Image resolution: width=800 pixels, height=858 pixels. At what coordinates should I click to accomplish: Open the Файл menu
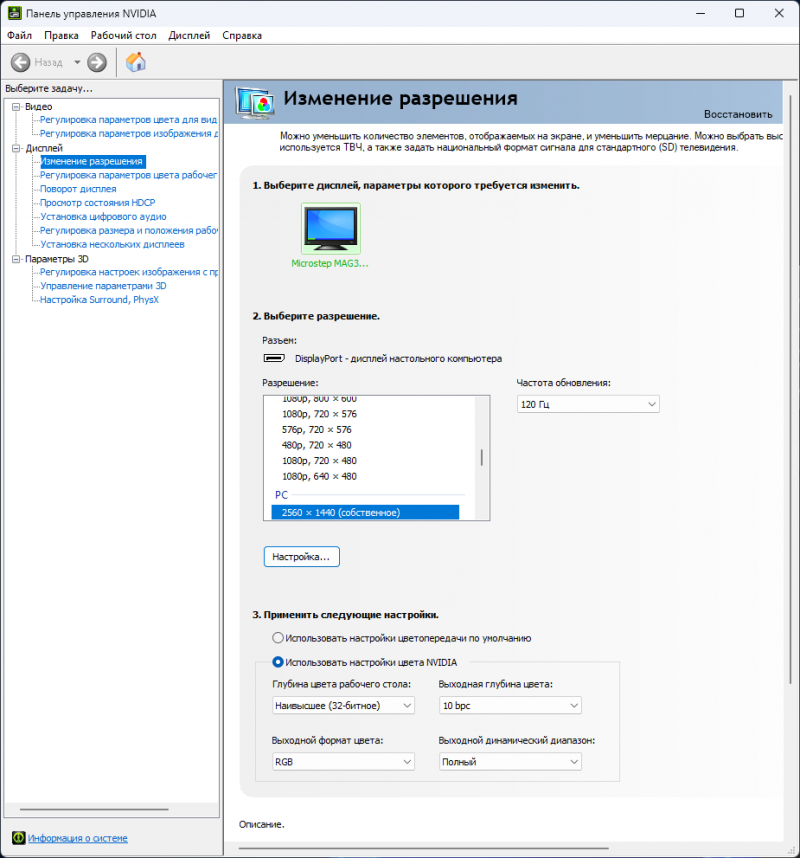19,35
